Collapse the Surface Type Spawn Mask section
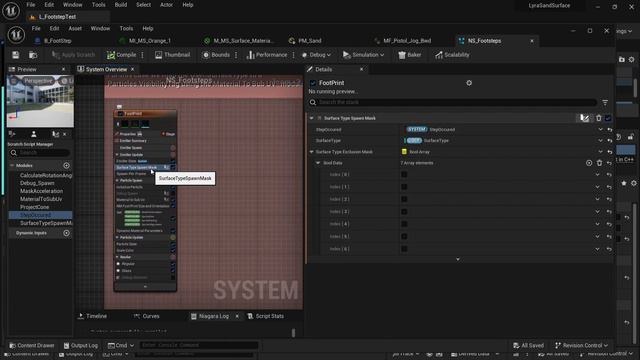640x360 pixels. tap(312, 118)
